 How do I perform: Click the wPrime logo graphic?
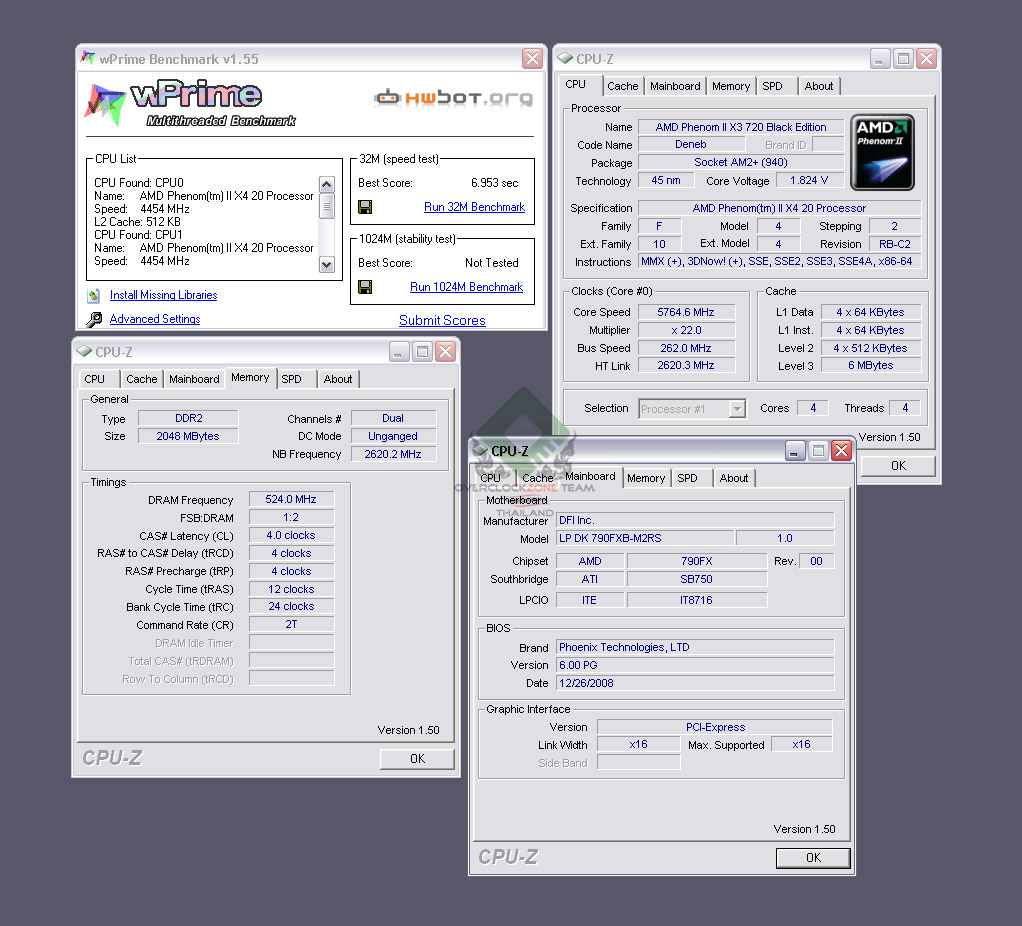click(x=189, y=104)
